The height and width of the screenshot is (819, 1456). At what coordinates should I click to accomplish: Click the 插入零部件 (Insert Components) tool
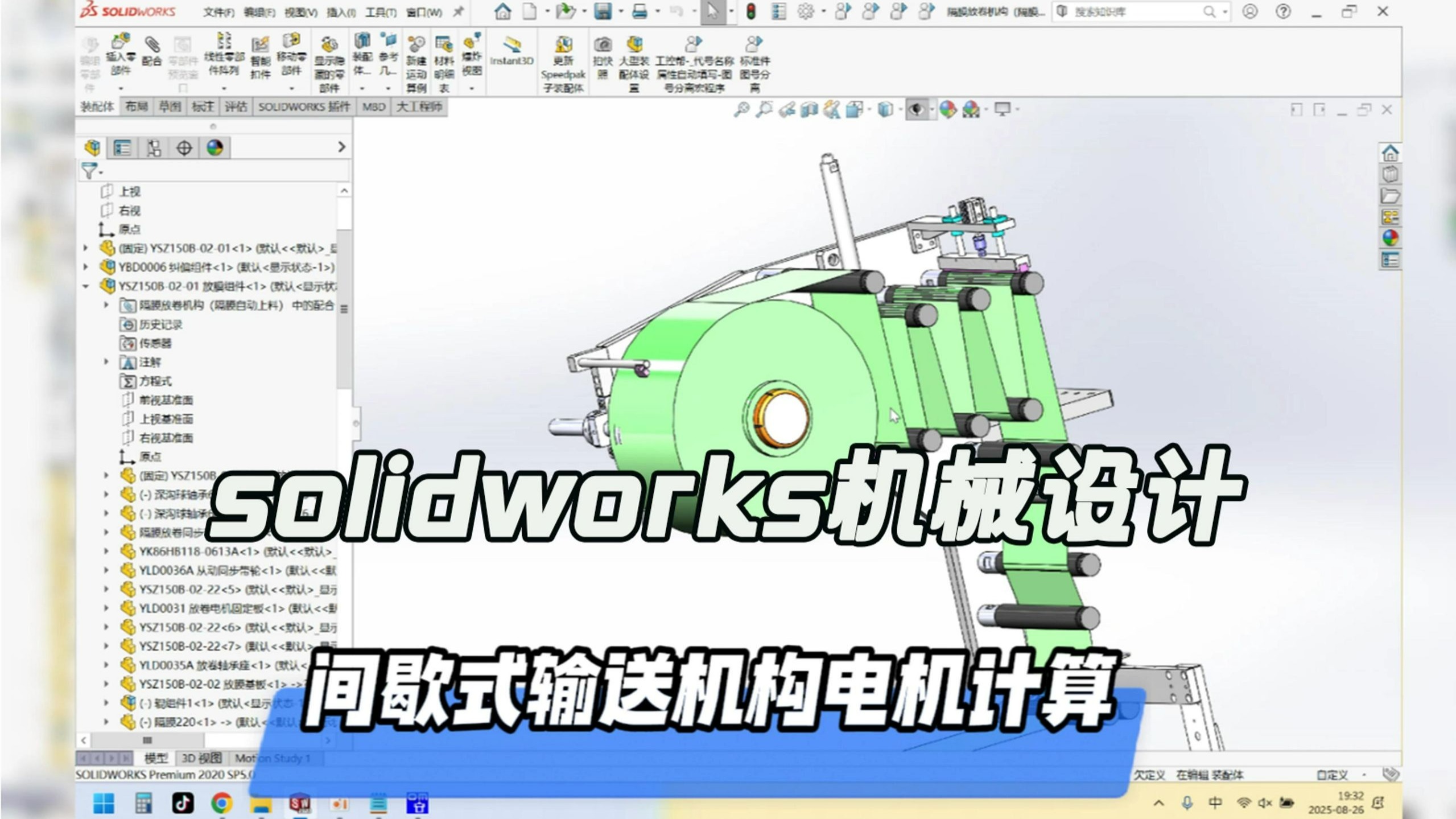coord(121,56)
